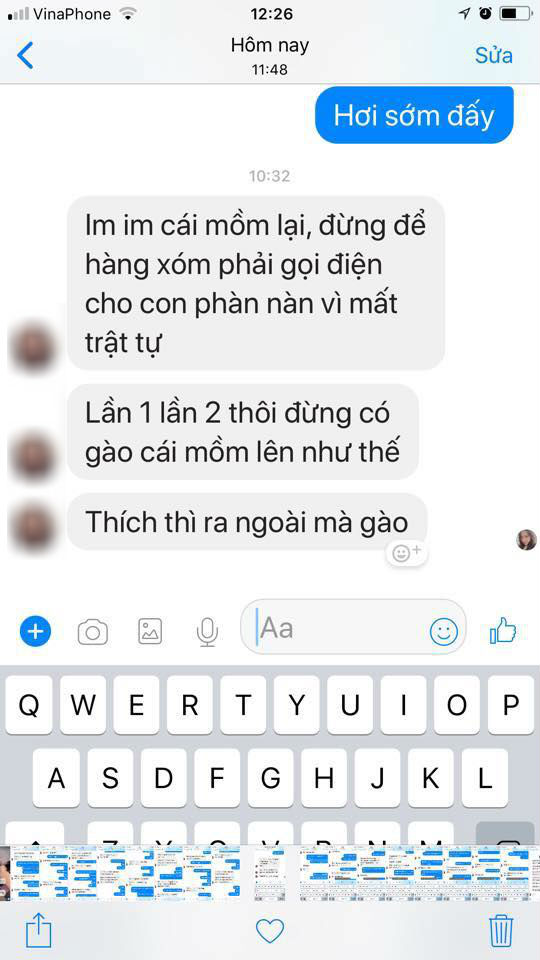Viewport: 540px width, 960px height.
Task: Tap the Q key on keyboard
Action: tap(29, 705)
